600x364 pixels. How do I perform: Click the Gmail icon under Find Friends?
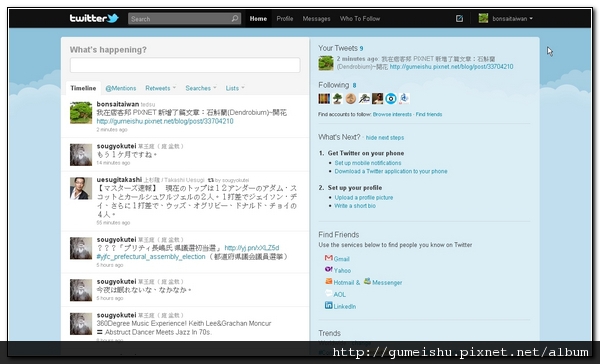[328, 258]
